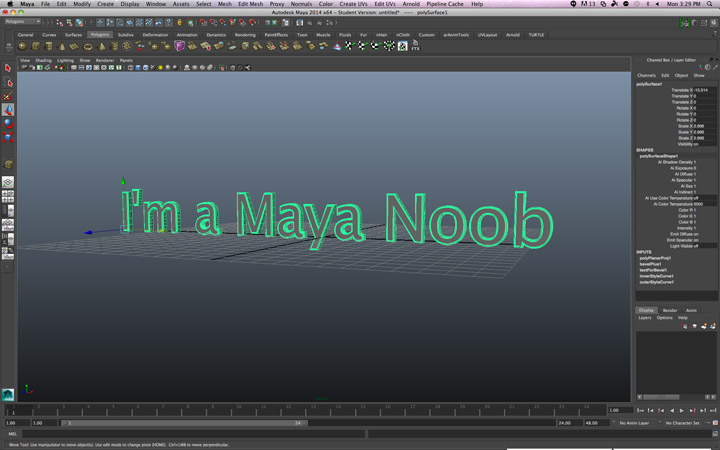Viewport: 720px width, 450px height.
Task: Open the Arnold menu in menu bar
Action: pos(411,4)
